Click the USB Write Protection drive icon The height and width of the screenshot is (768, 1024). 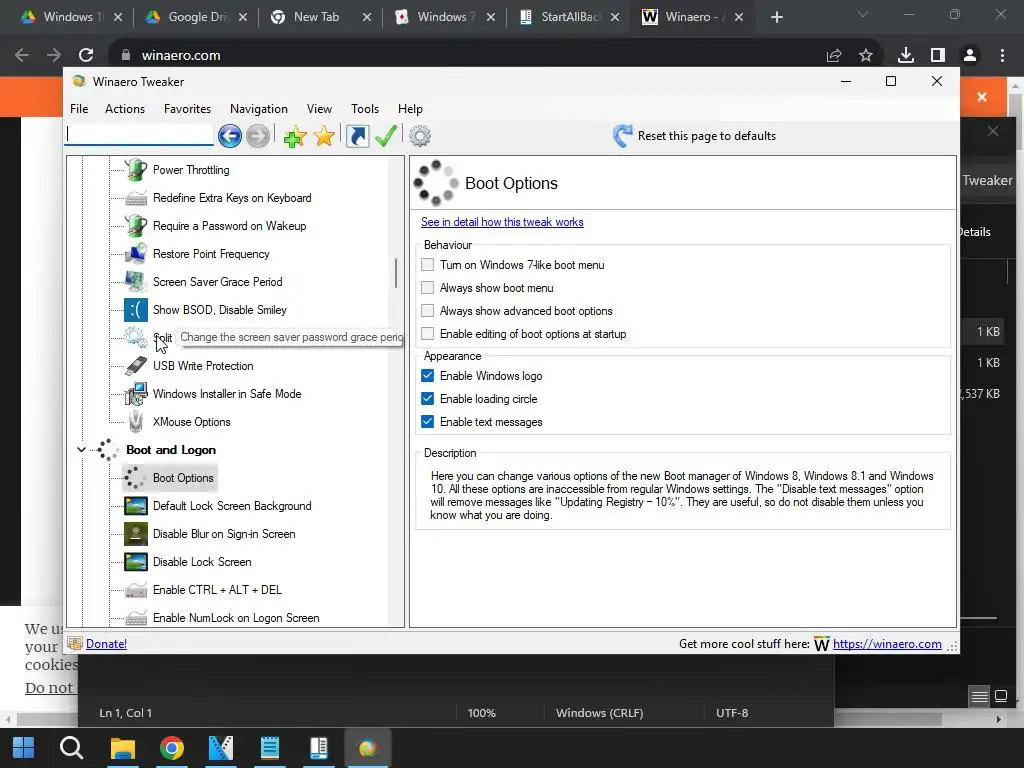pos(136,366)
